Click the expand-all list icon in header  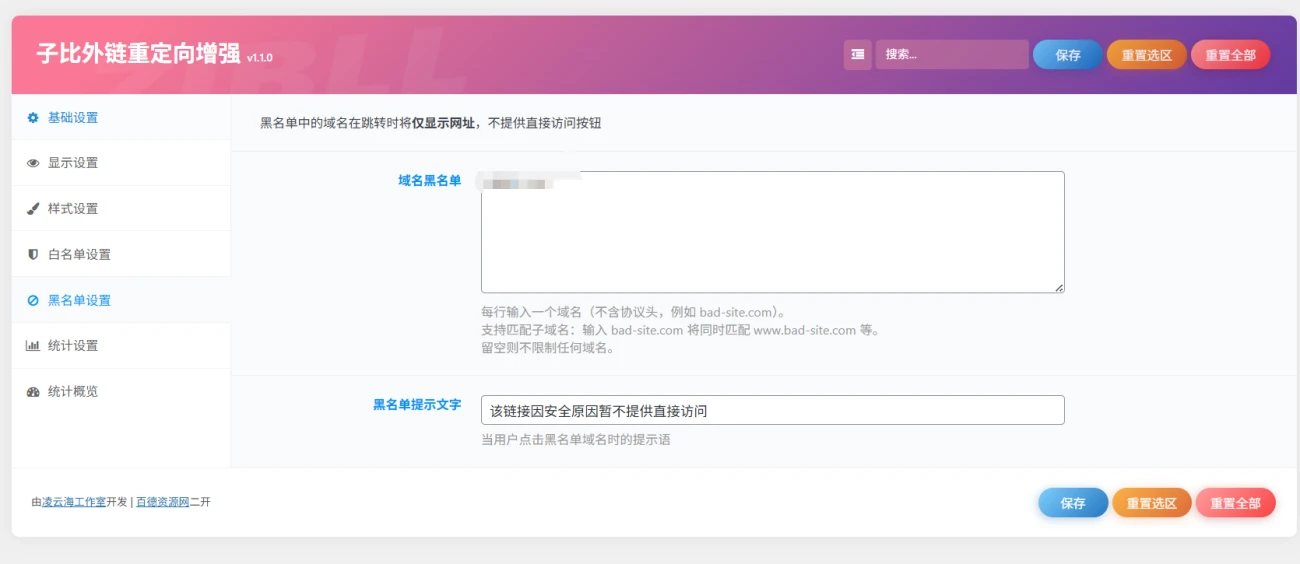click(x=857, y=55)
